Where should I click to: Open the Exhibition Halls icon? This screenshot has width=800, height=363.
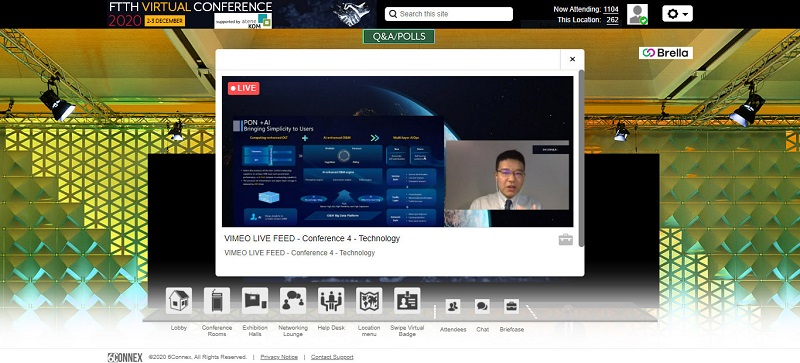(255, 300)
